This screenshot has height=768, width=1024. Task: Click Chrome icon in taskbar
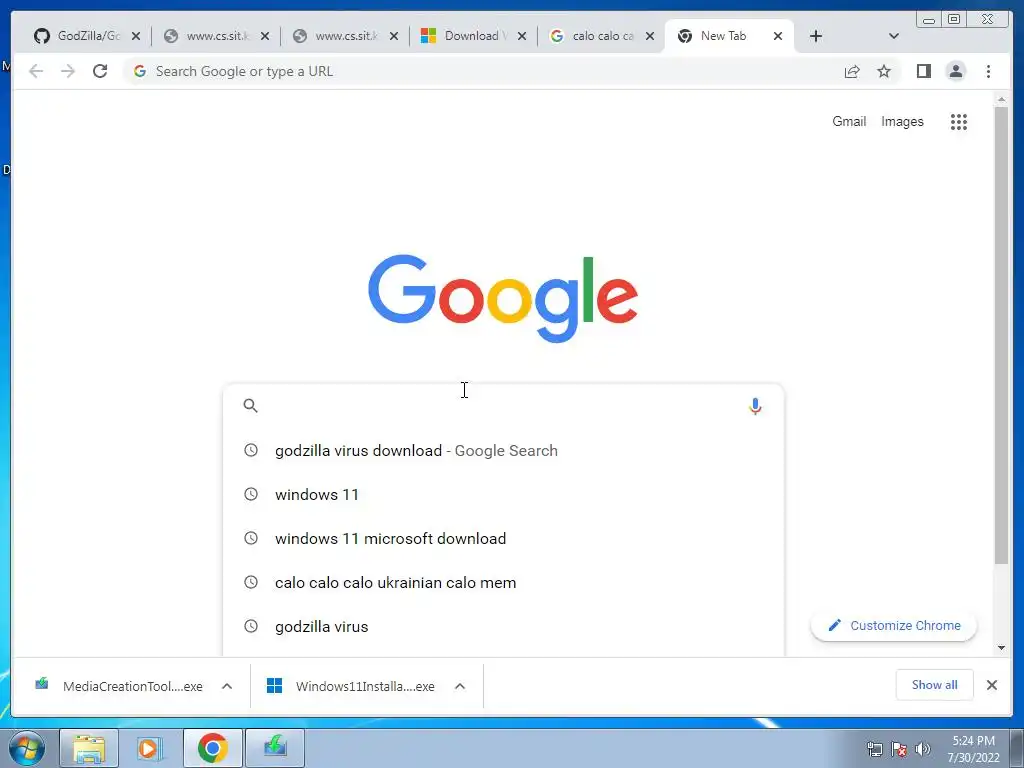click(212, 748)
